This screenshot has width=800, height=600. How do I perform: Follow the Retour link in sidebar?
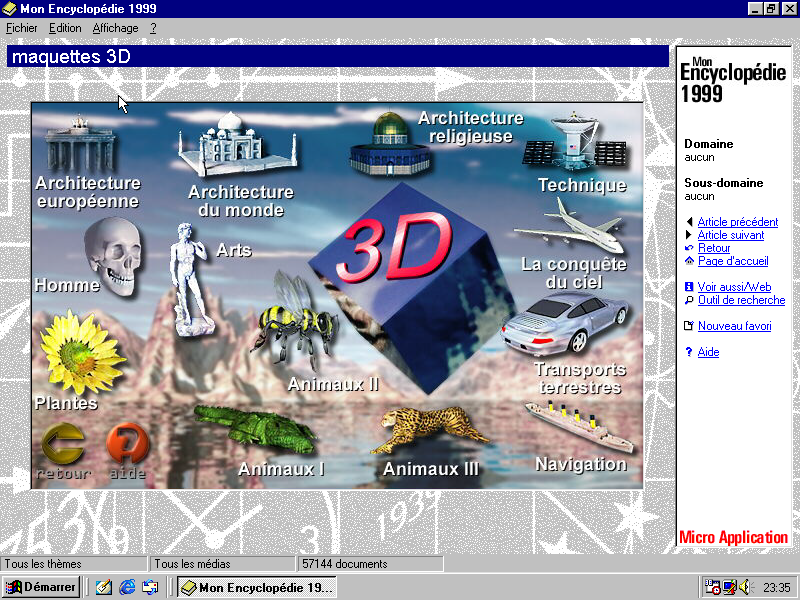(714, 248)
